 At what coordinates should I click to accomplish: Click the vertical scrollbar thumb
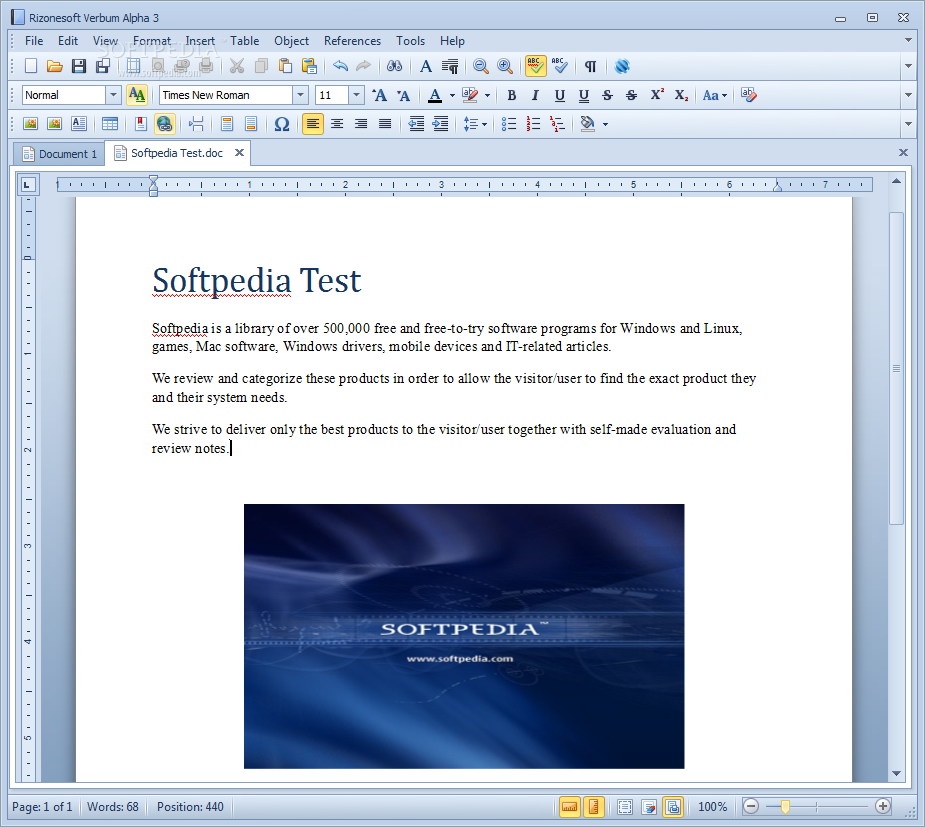click(896, 368)
